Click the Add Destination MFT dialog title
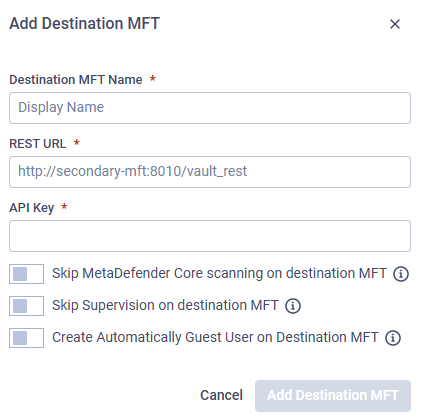This screenshot has height=418, width=421. click(85, 24)
